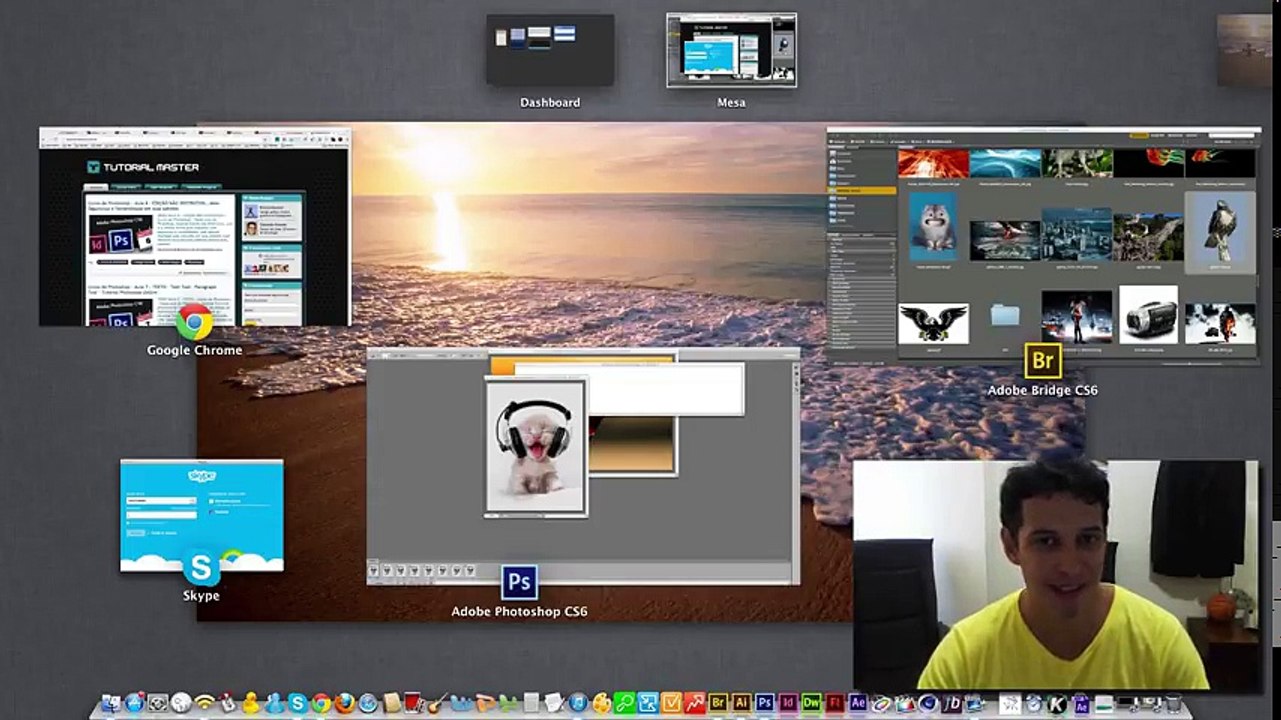Open Firefox from the Dock
This screenshot has height=720, width=1281.
coord(345,703)
